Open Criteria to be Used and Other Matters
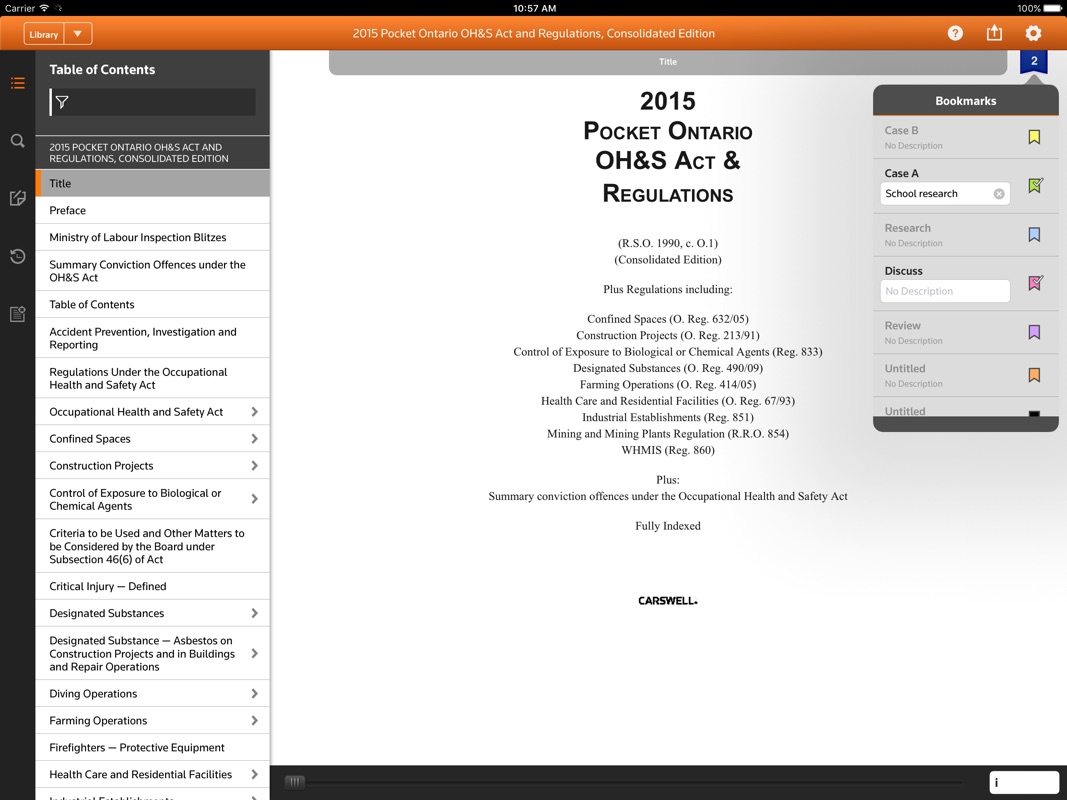1067x800 pixels. (x=152, y=546)
